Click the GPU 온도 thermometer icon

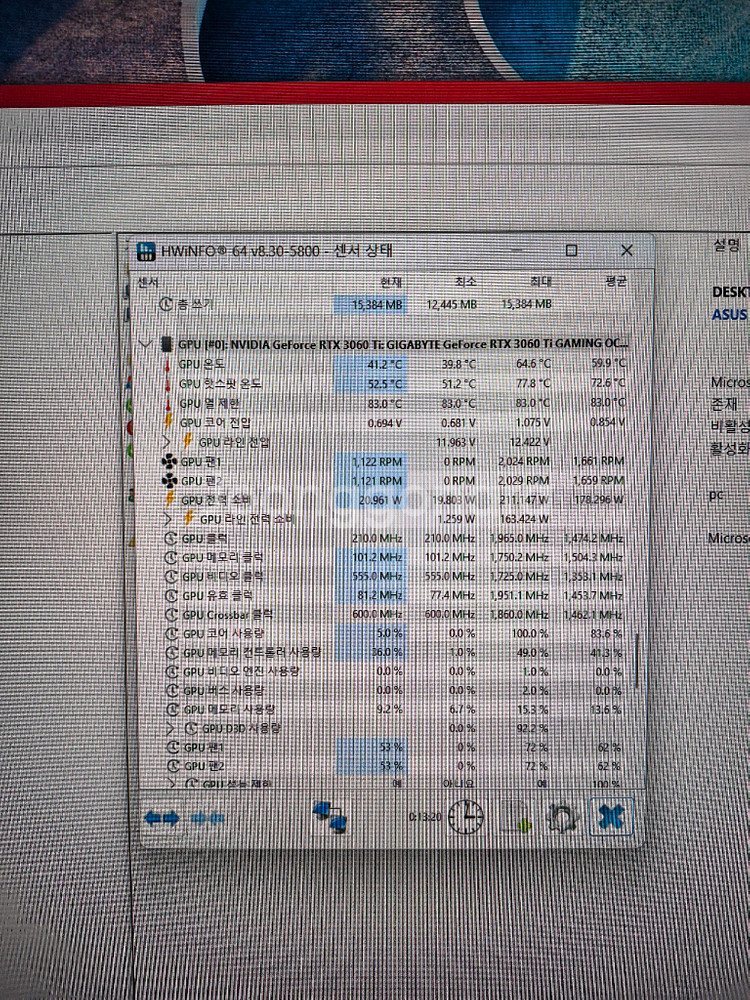[x=168, y=364]
